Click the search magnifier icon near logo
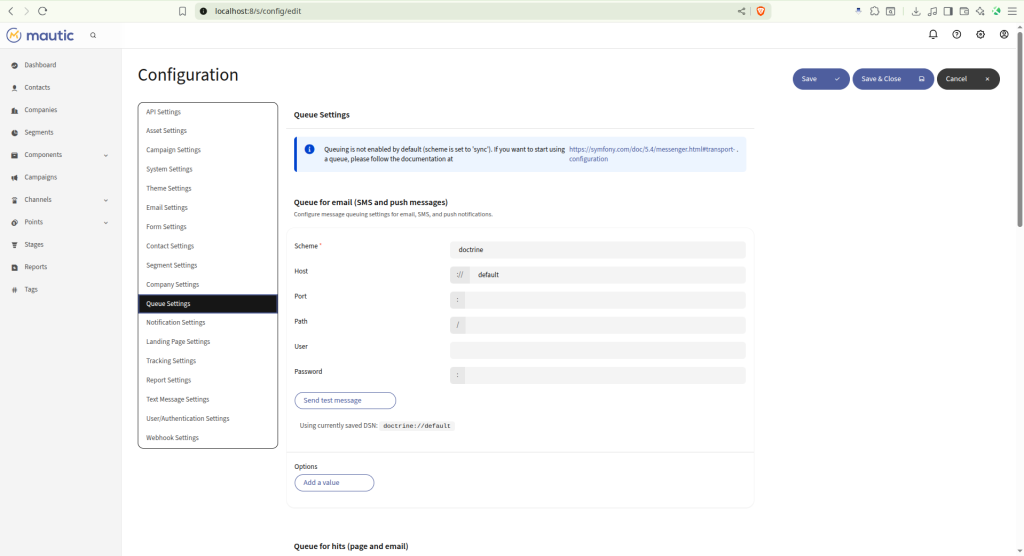Screen dimensions: 1024x556 click(93, 35)
